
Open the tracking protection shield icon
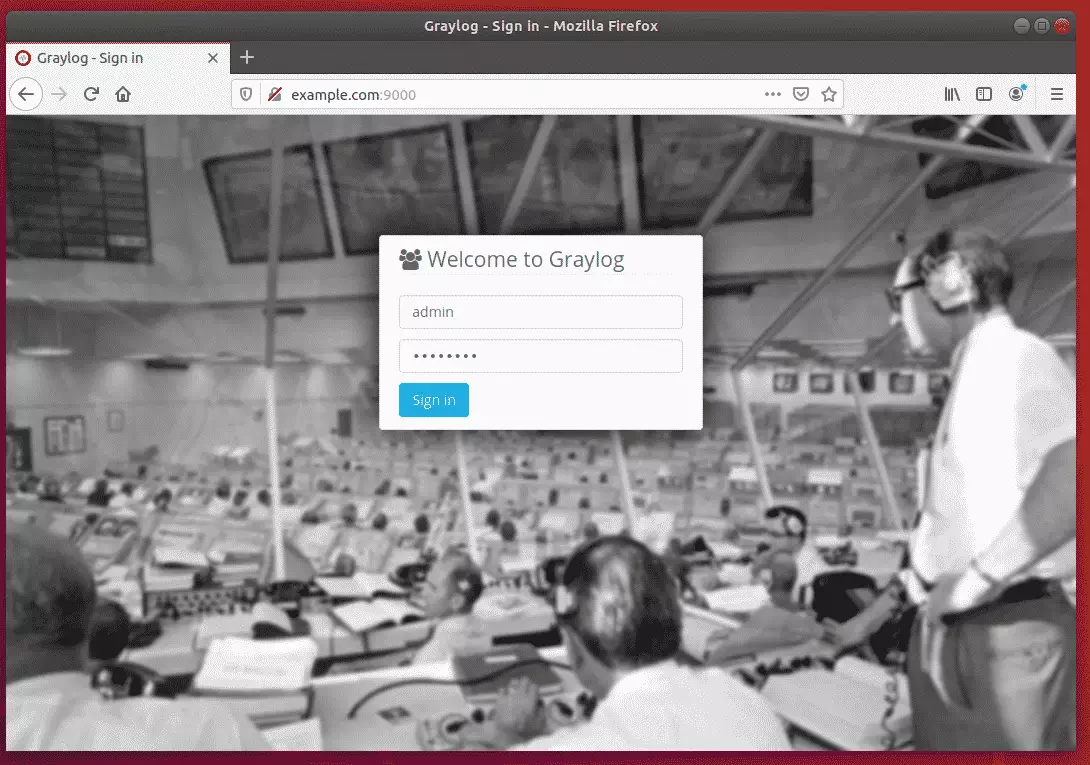[x=246, y=95]
